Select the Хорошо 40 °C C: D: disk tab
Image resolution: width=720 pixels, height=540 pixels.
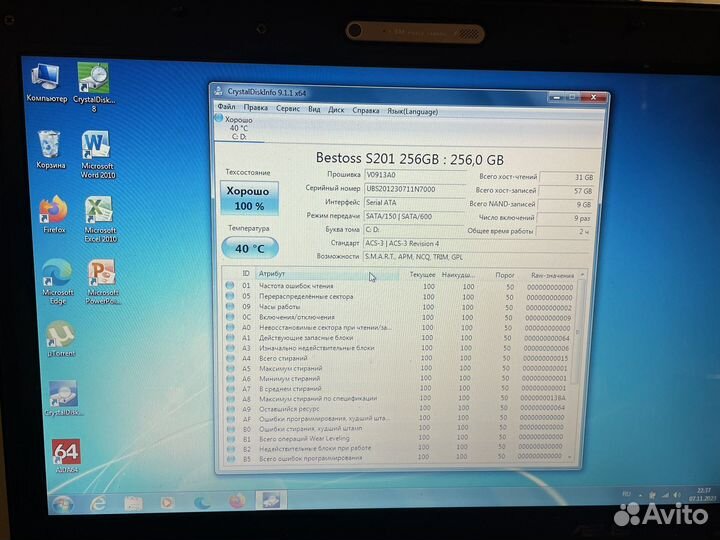pos(239,128)
